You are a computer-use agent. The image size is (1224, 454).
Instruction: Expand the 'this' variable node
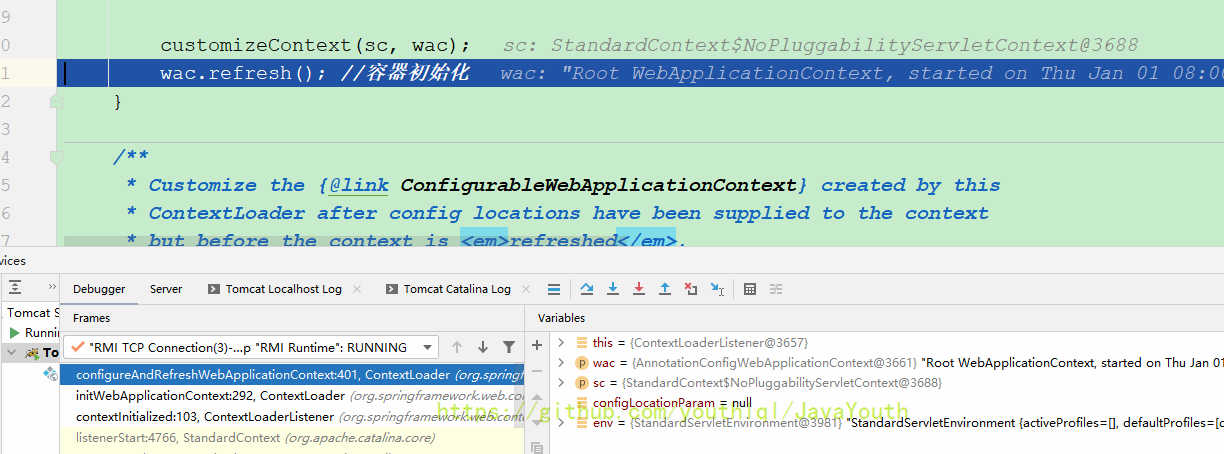(x=561, y=343)
